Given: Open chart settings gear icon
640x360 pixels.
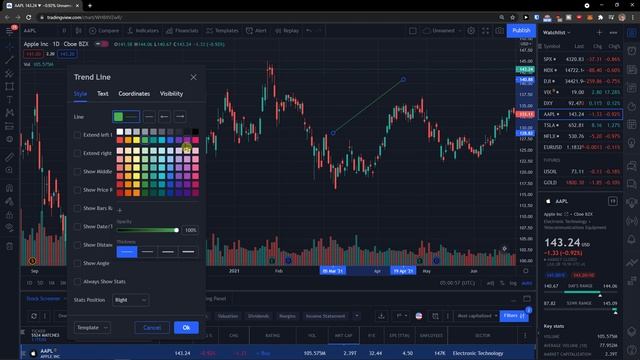Looking at the screenshot, I should (471, 31).
